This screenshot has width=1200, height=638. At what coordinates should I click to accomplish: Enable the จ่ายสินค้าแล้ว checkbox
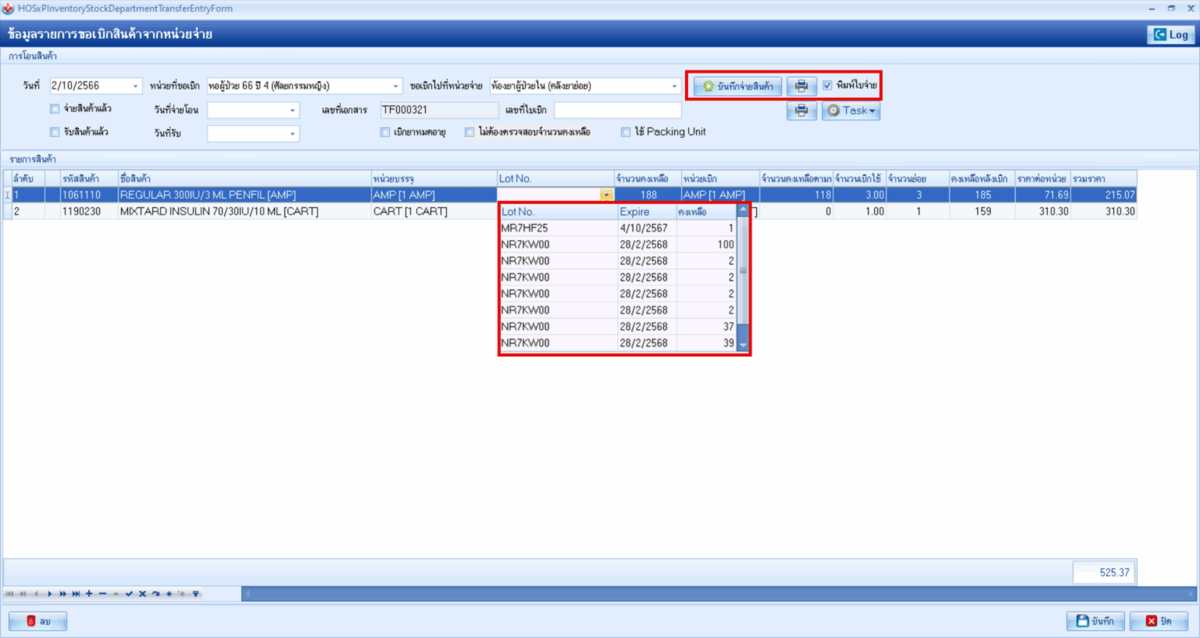(x=55, y=109)
